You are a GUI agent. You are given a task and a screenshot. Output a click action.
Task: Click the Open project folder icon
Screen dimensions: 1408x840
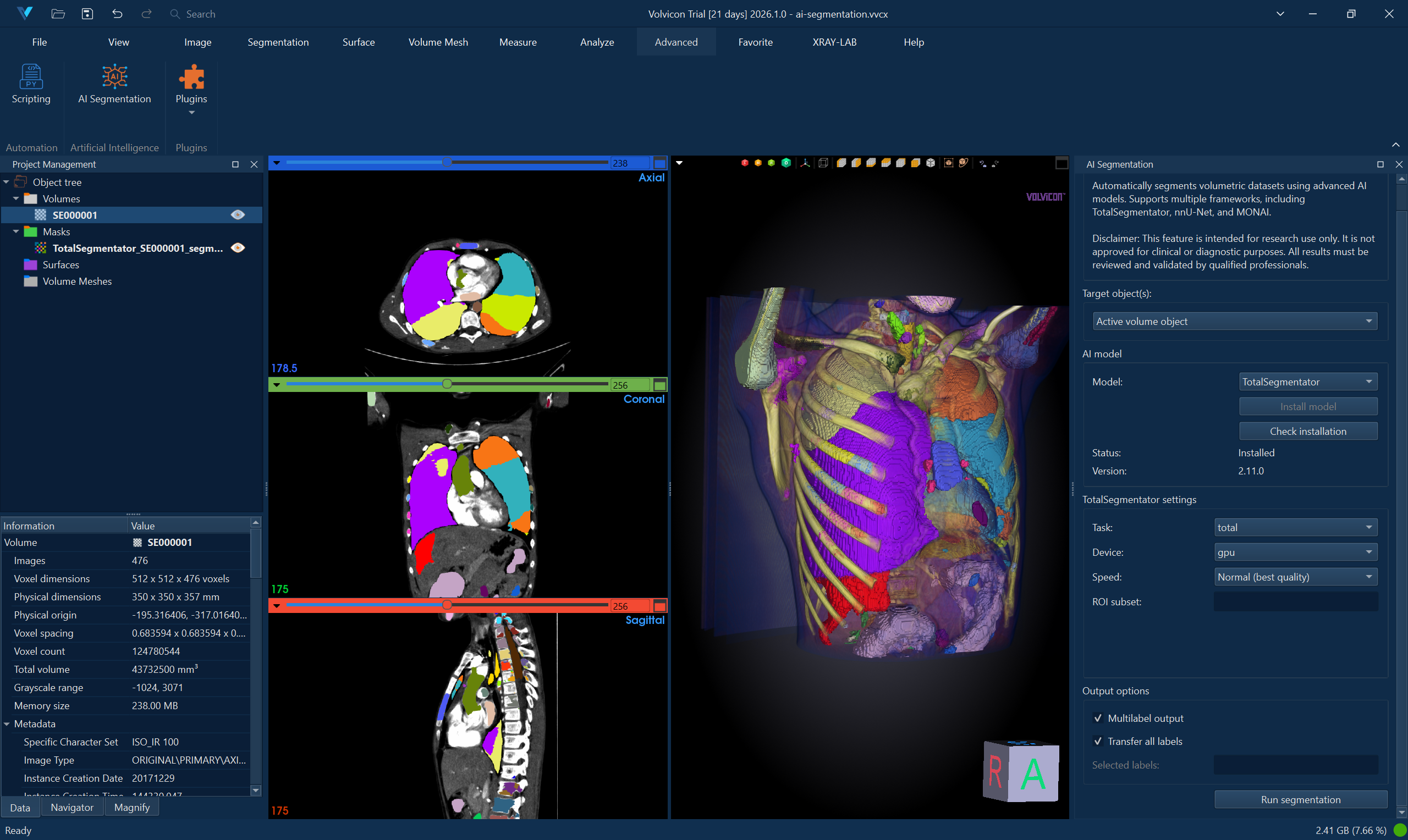[x=58, y=14]
